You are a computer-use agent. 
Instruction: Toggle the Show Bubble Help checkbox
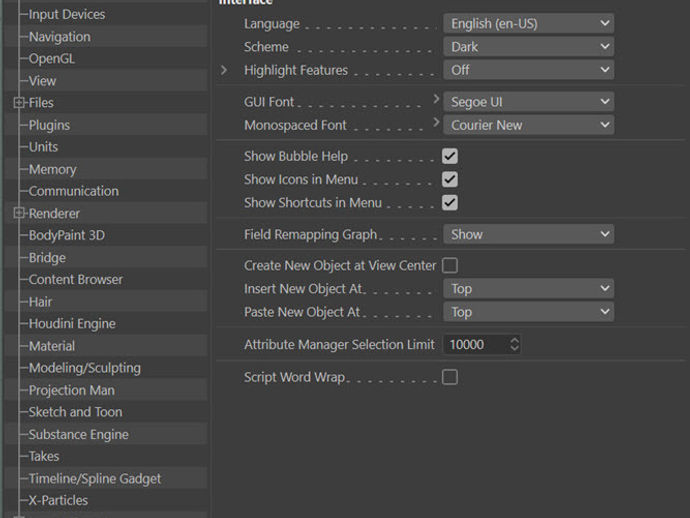click(450, 156)
